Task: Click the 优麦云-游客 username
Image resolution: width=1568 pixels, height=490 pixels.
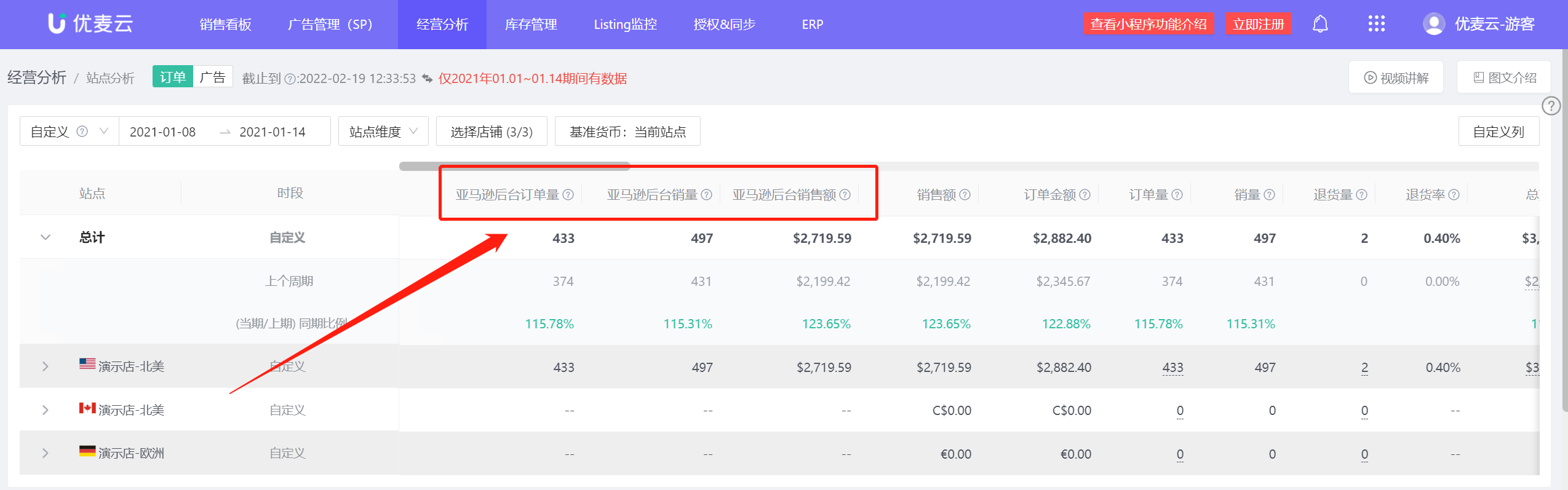Action: click(1494, 24)
